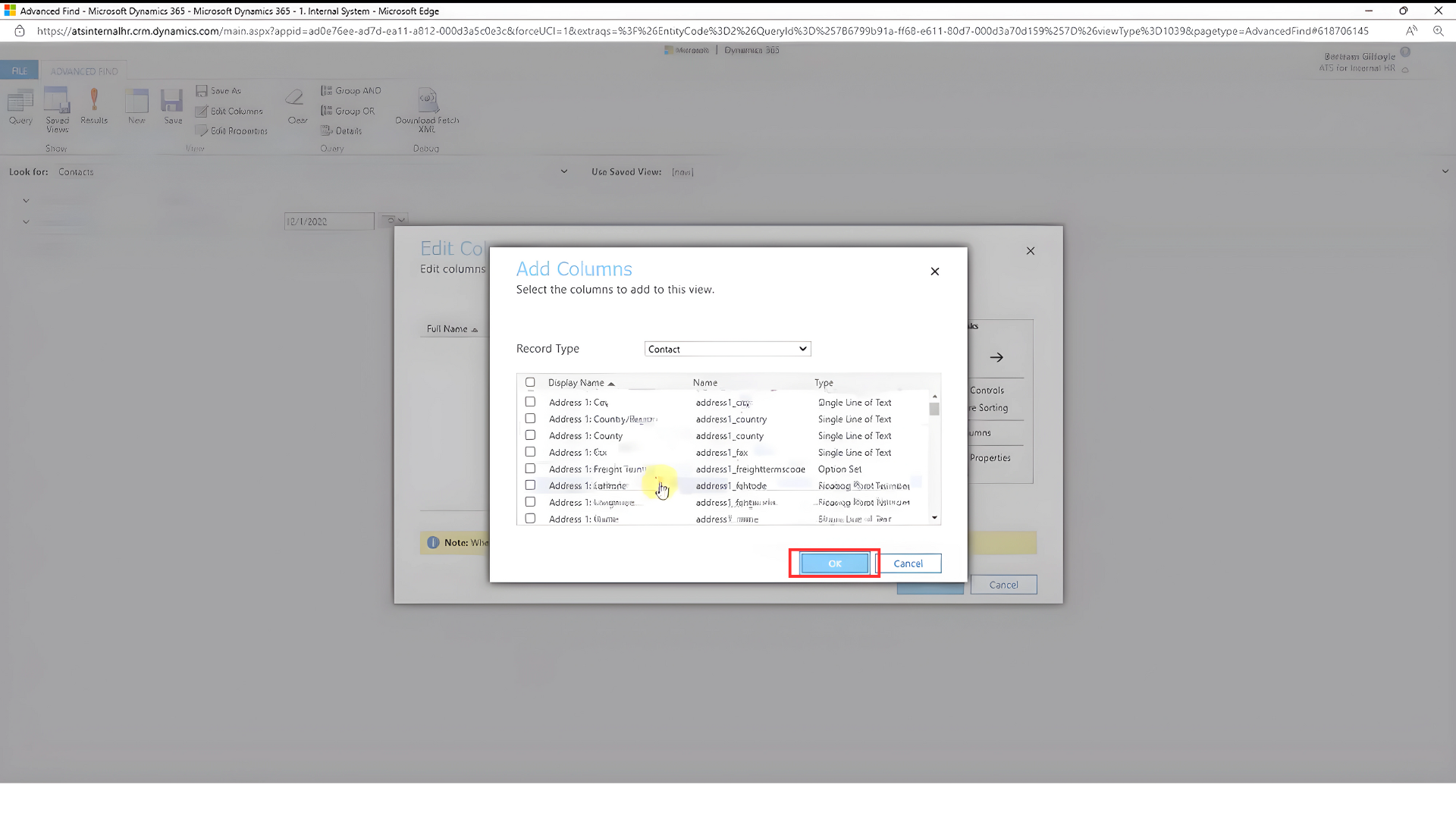
Task: Click the right arrow in Edit Columns
Action: coord(996,357)
